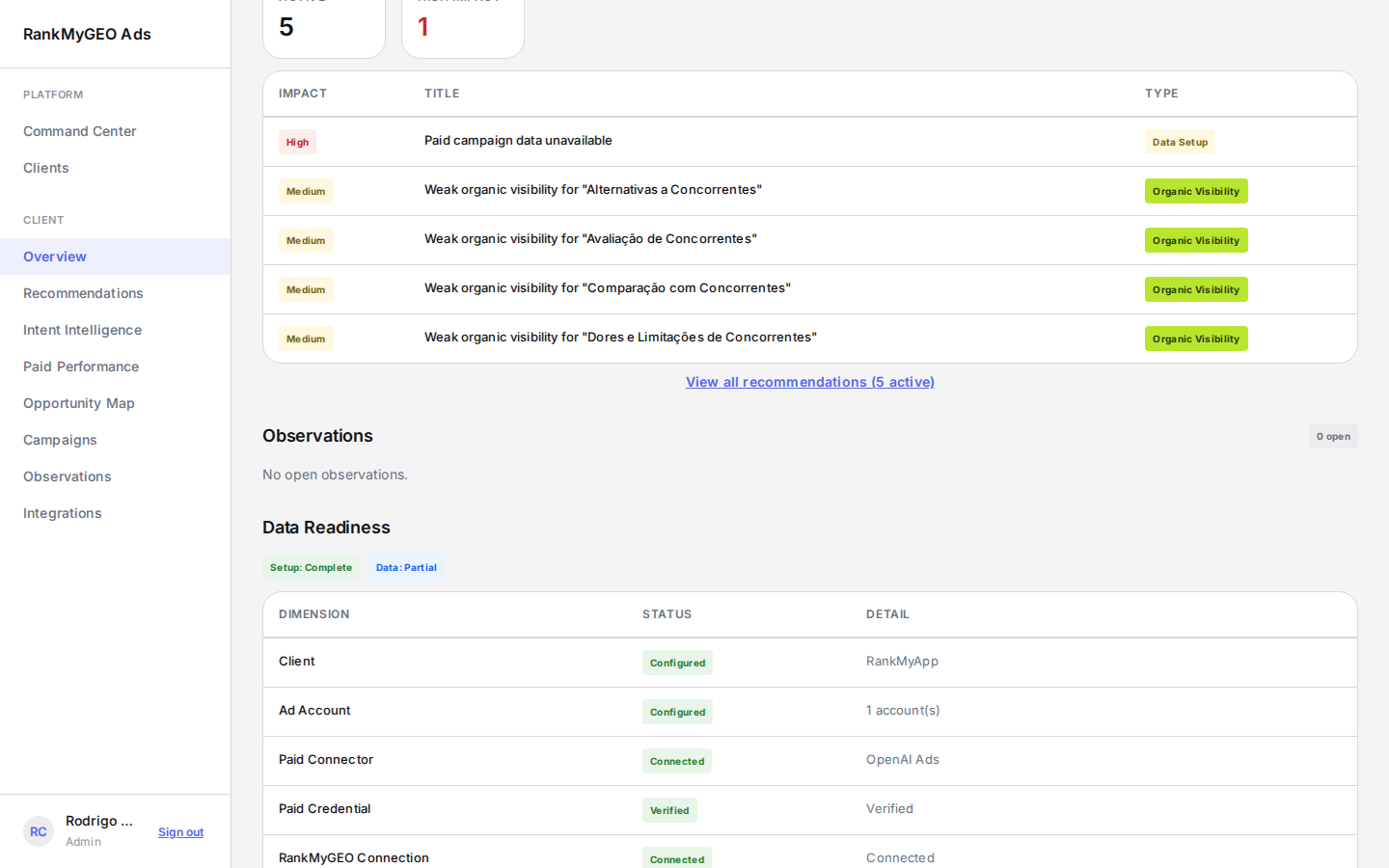Navigate to Paid Performance

click(x=115, y=366)
